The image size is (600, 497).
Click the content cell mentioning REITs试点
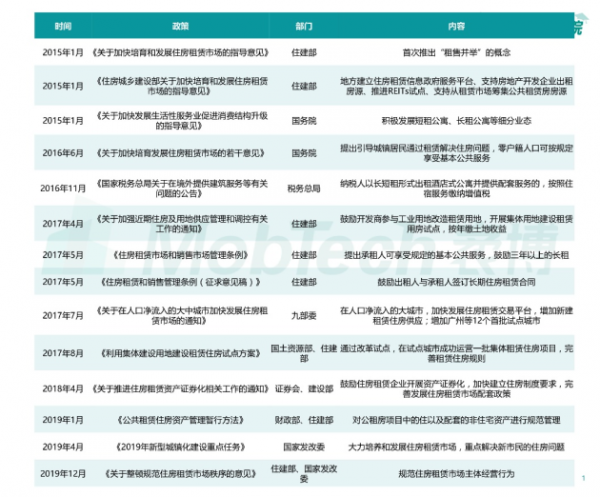[x=456, y=86]
